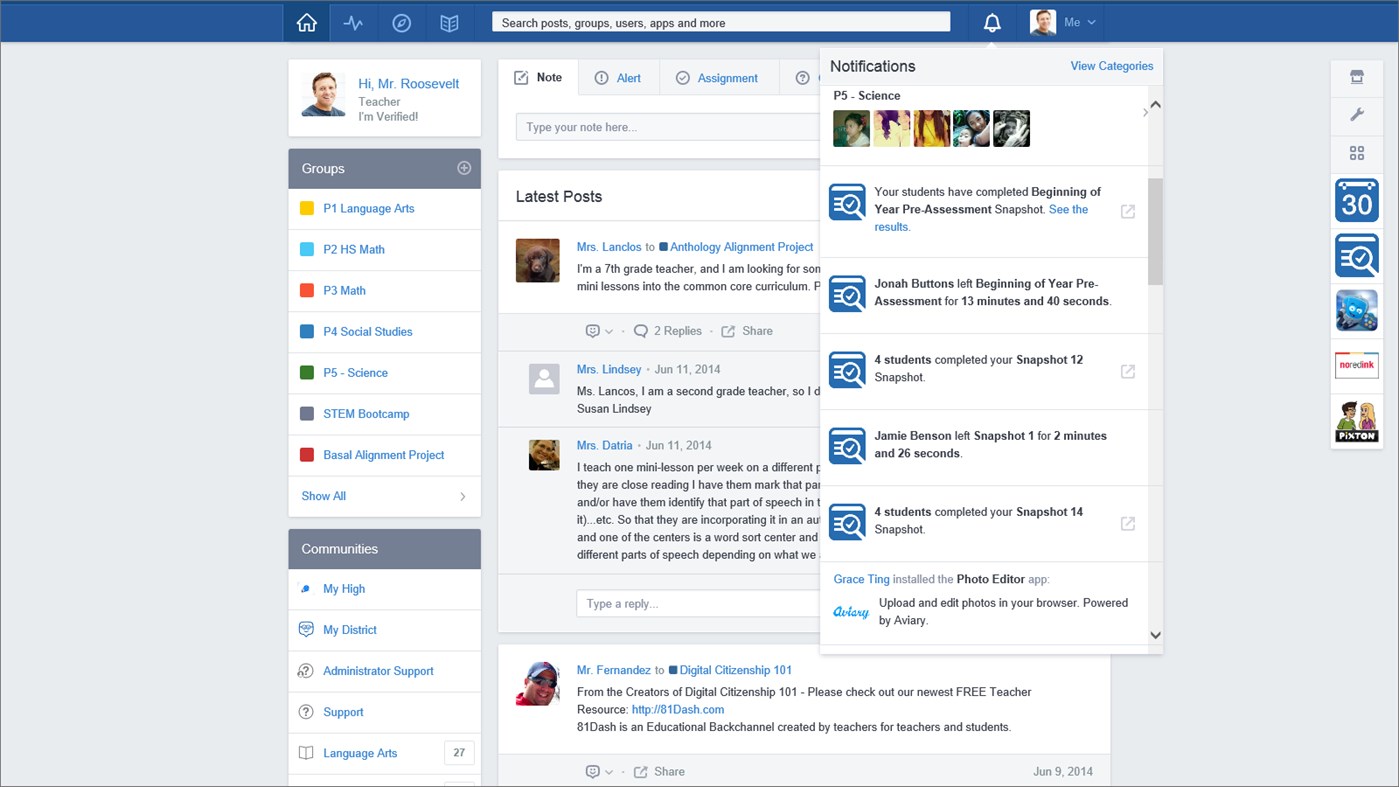
Task: Switch to the Alert tab
Action: click(618, 77)
